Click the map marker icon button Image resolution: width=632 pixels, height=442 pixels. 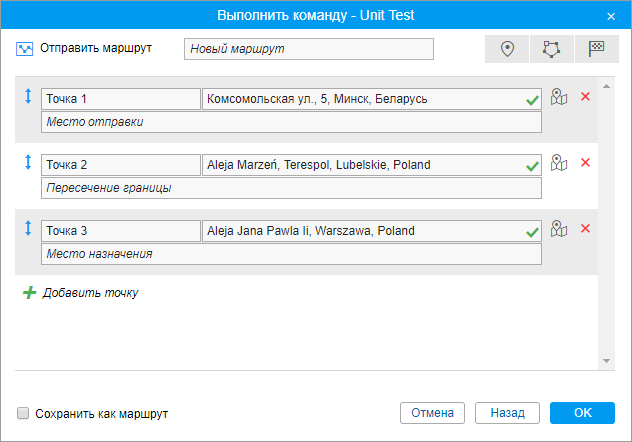tap(507, 49)
